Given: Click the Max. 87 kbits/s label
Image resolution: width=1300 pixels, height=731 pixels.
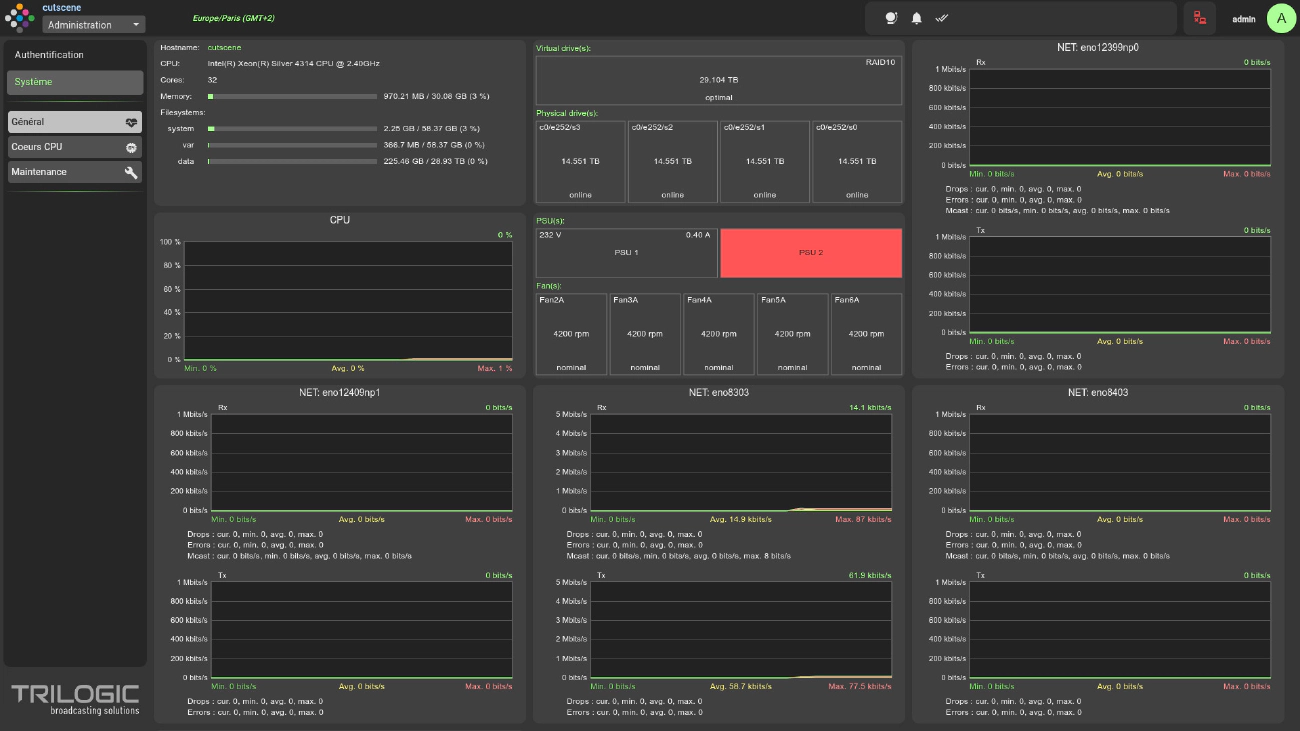Looking at the screenshot, I should [863, 519].
